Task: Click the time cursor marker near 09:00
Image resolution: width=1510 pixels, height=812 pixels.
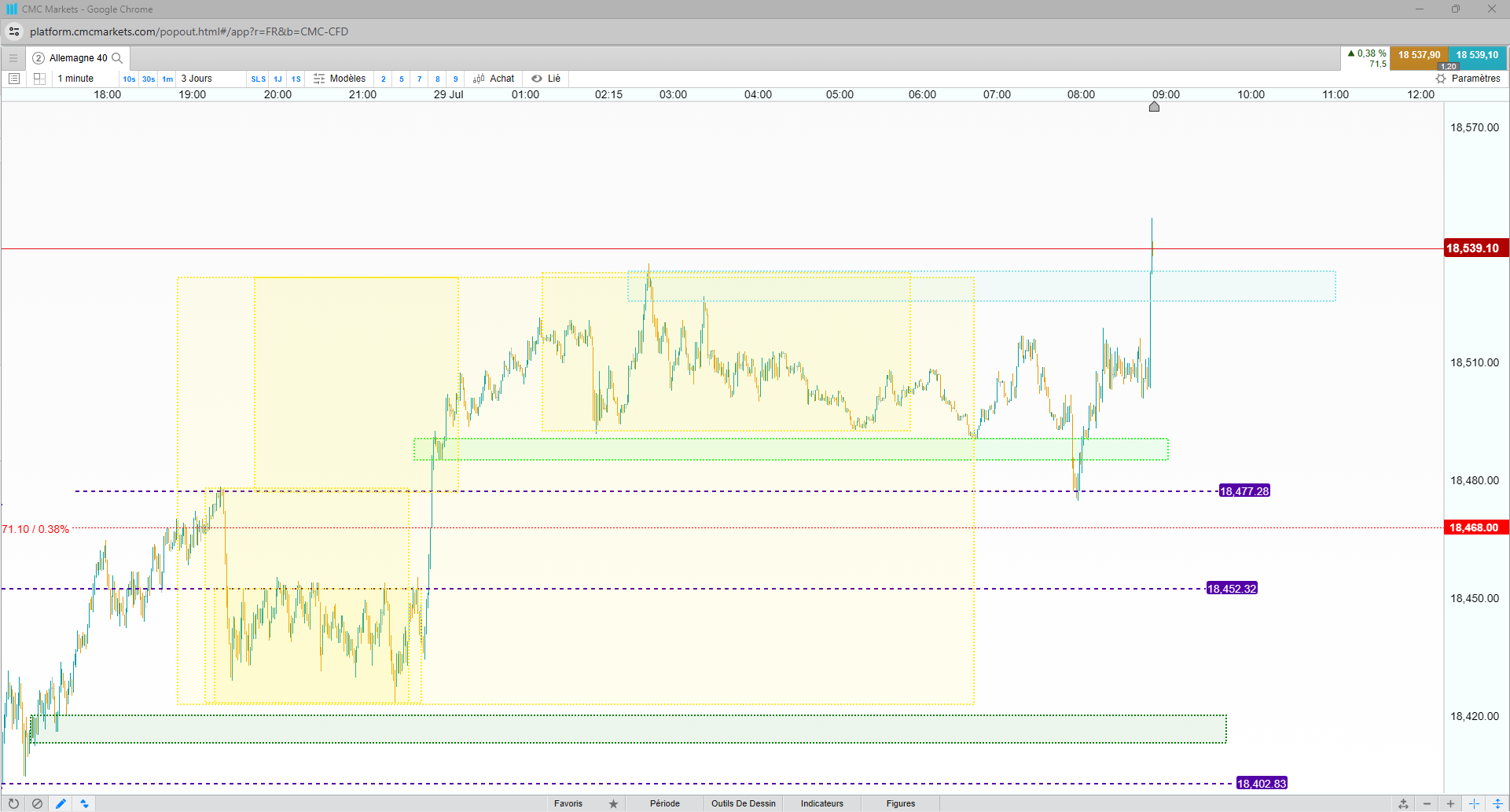Action: click(1154, 106)
